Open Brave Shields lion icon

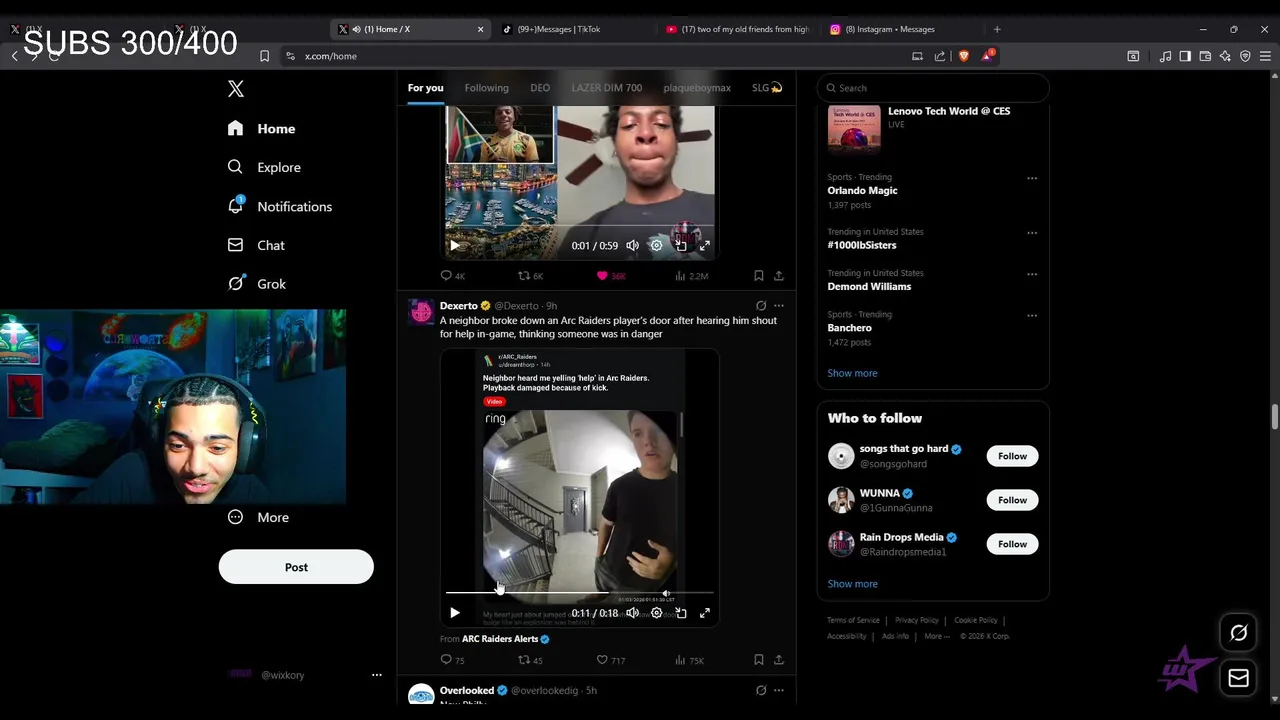point(963,56)
